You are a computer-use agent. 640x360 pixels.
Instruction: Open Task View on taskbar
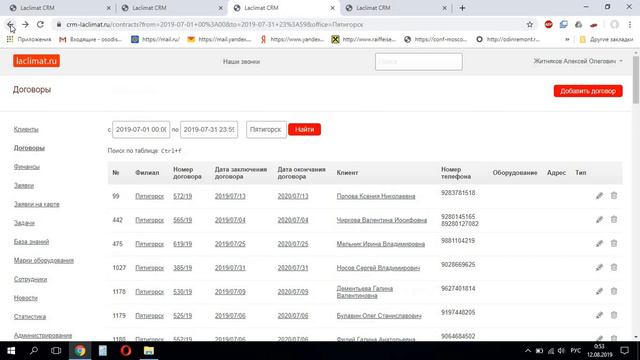point(56,351)
